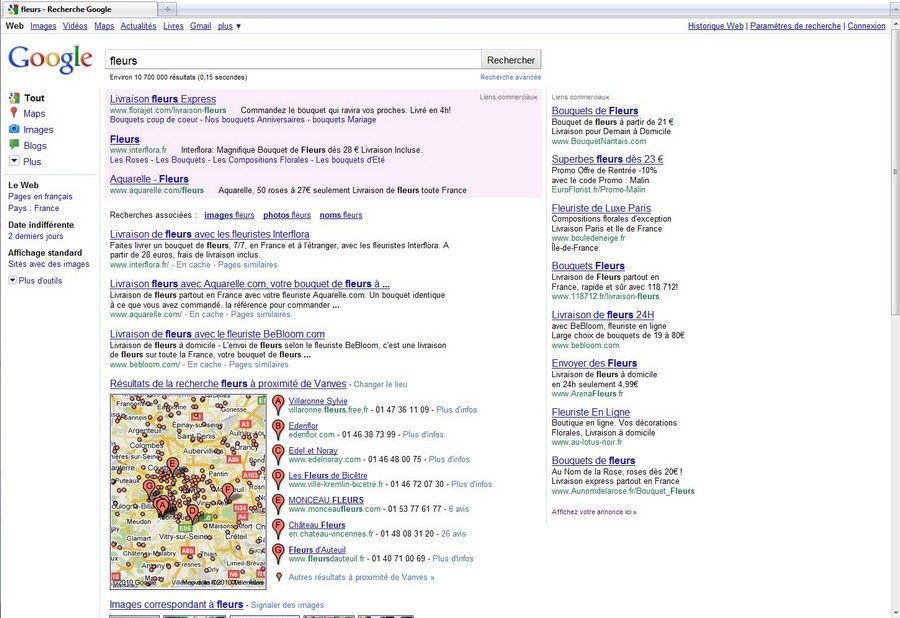The height and width of the screenshot is (618, 900).
Task: Expand the Plus arrow under Blogs
Action: tap(14, 162)
